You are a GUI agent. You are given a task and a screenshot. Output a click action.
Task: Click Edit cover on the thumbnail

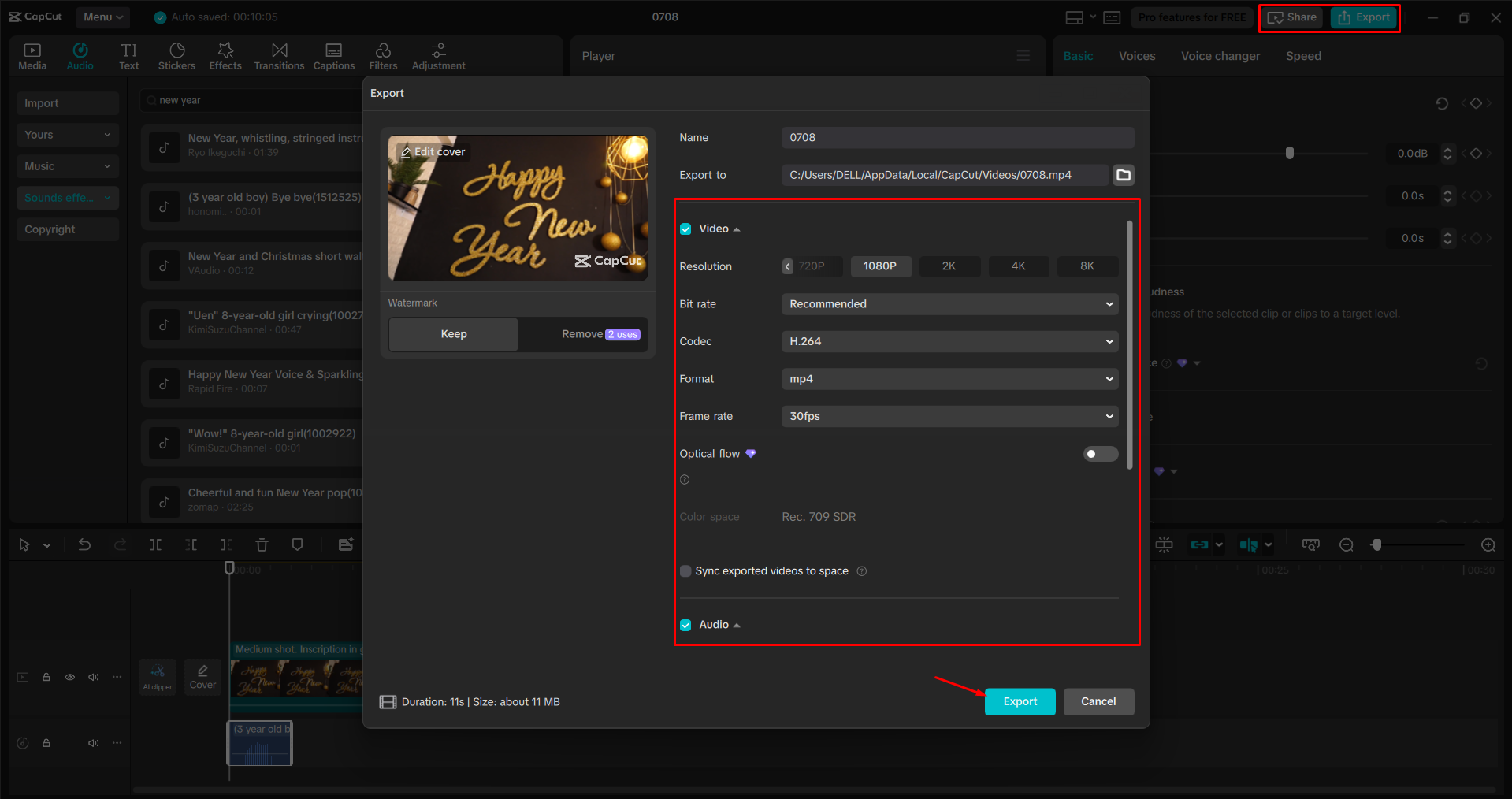click(433, 151)
